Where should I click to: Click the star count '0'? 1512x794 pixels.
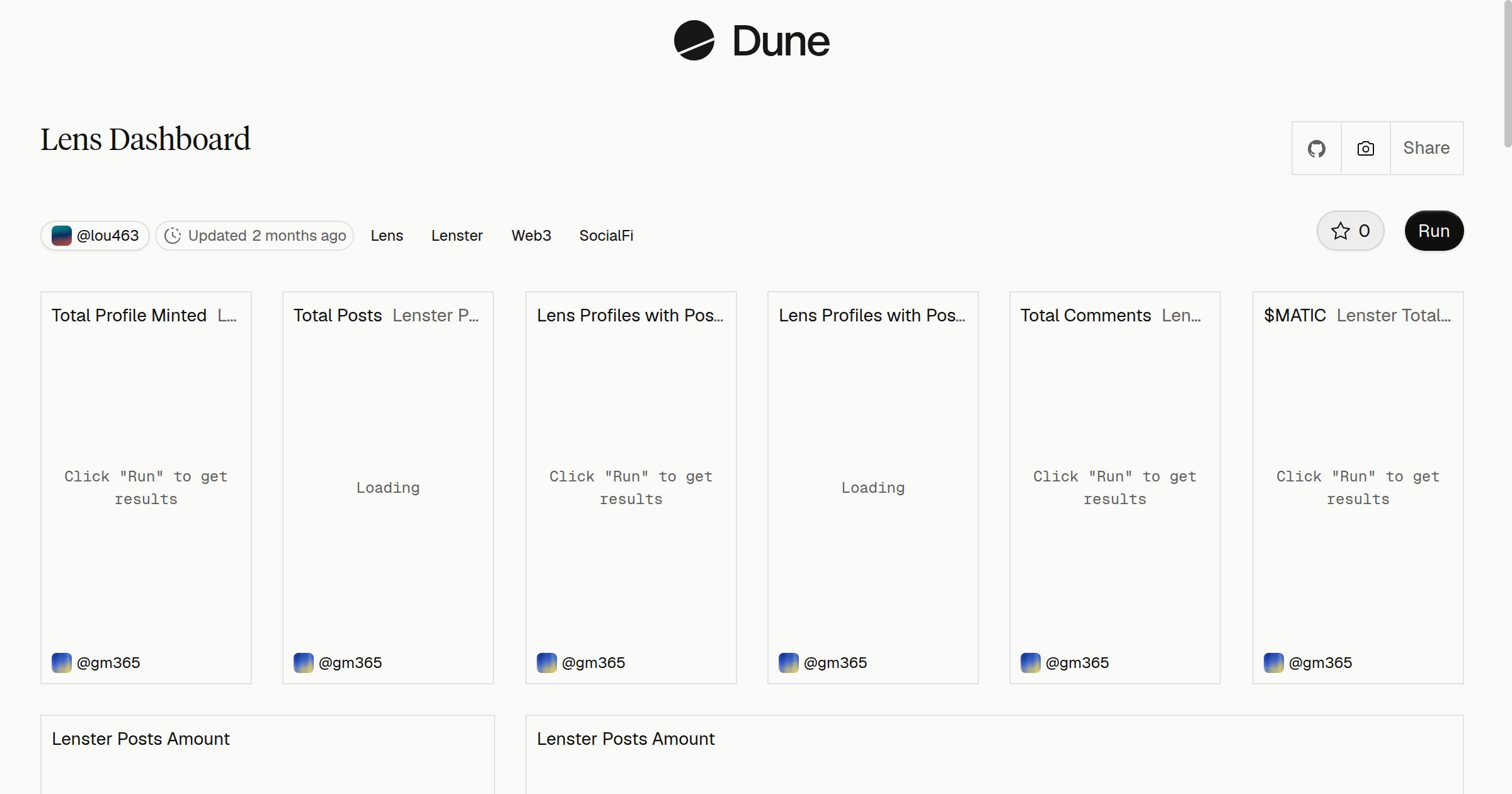[x=1364, y=231]
